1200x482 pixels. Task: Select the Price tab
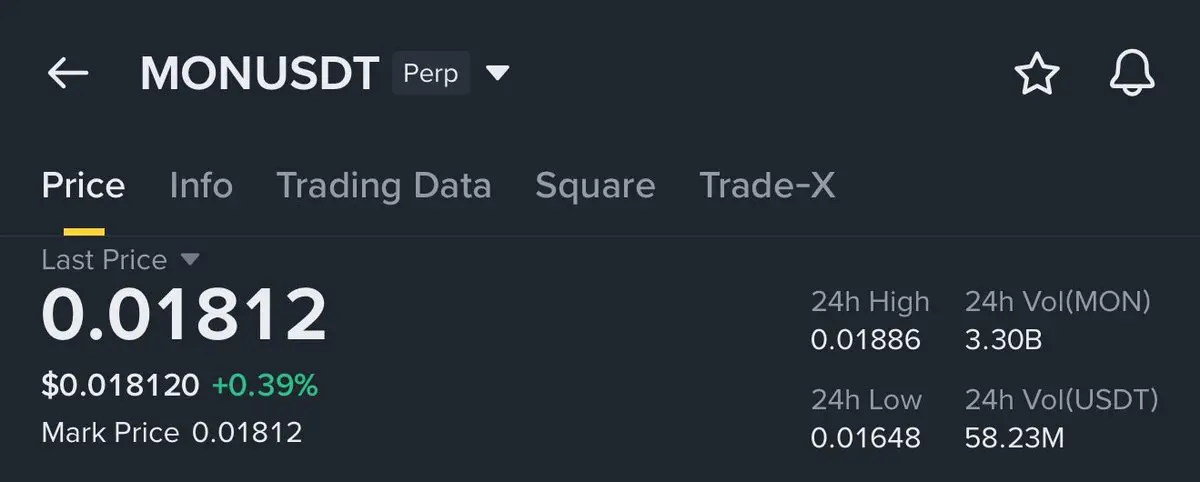click(83, 186)
